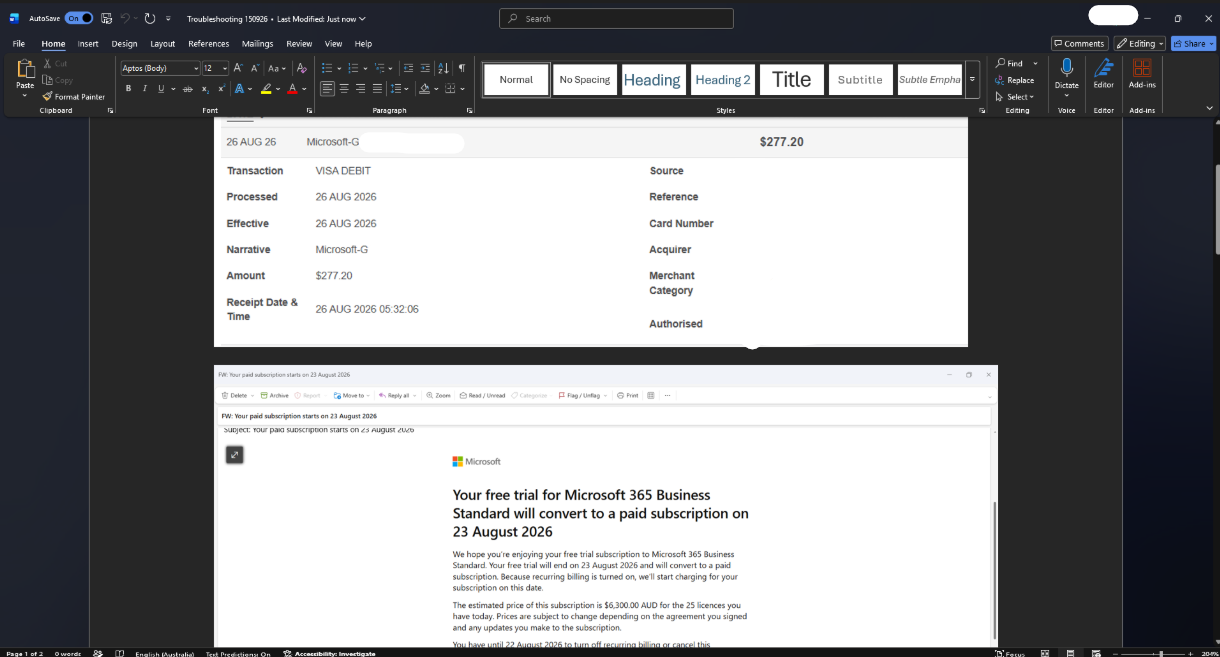Switch to the Layout tab
Screen dimensions: 1220x657
click(x=163, y=44)
